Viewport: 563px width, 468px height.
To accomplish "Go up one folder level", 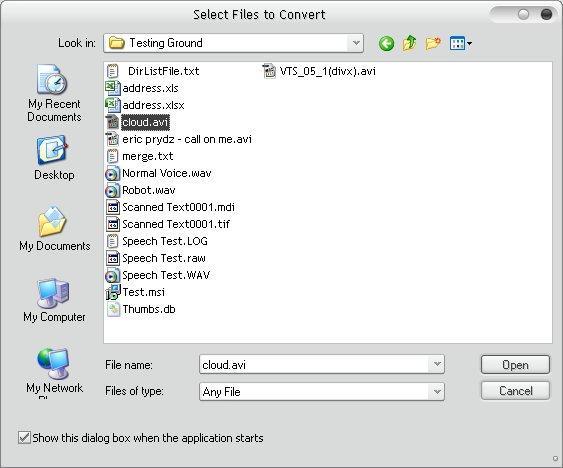I will (x=410, y=43).
